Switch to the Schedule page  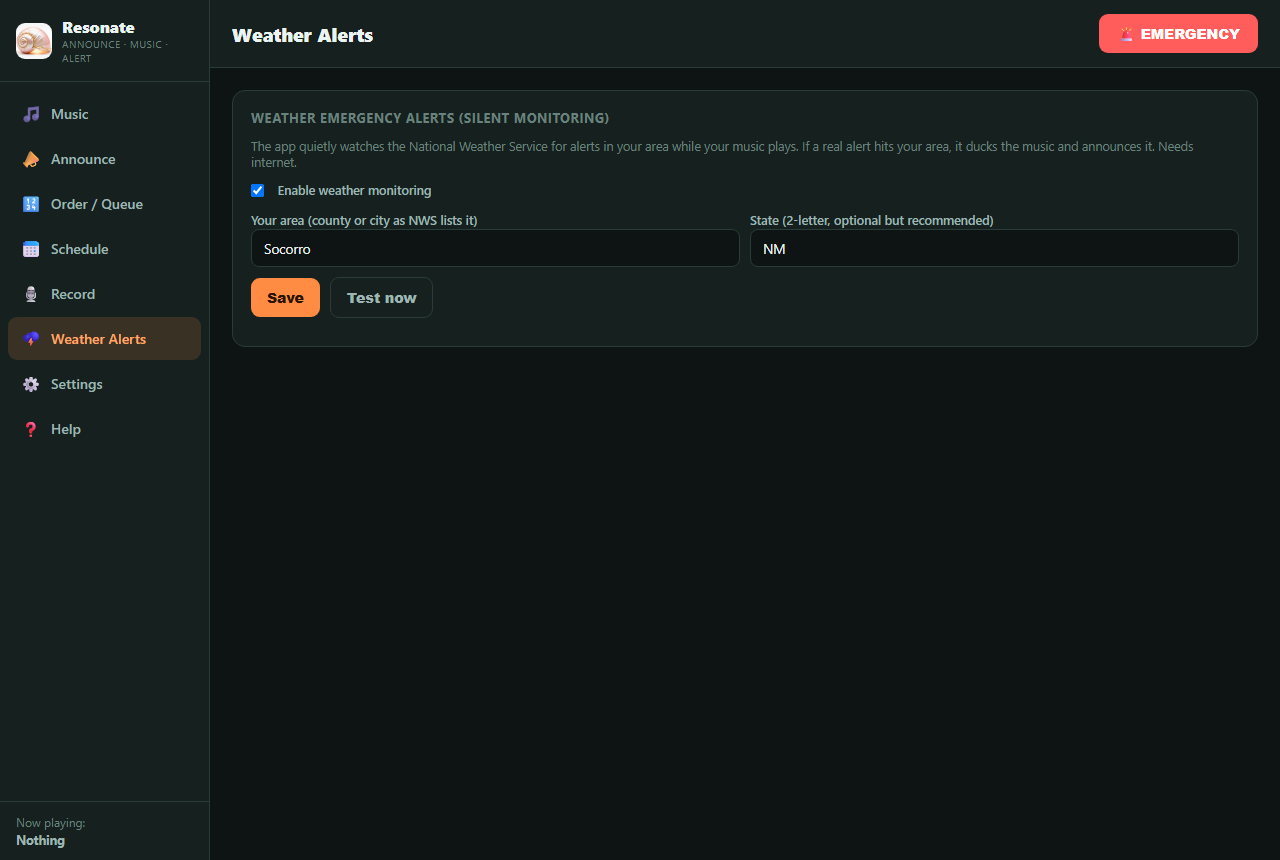tap(104, 249)
